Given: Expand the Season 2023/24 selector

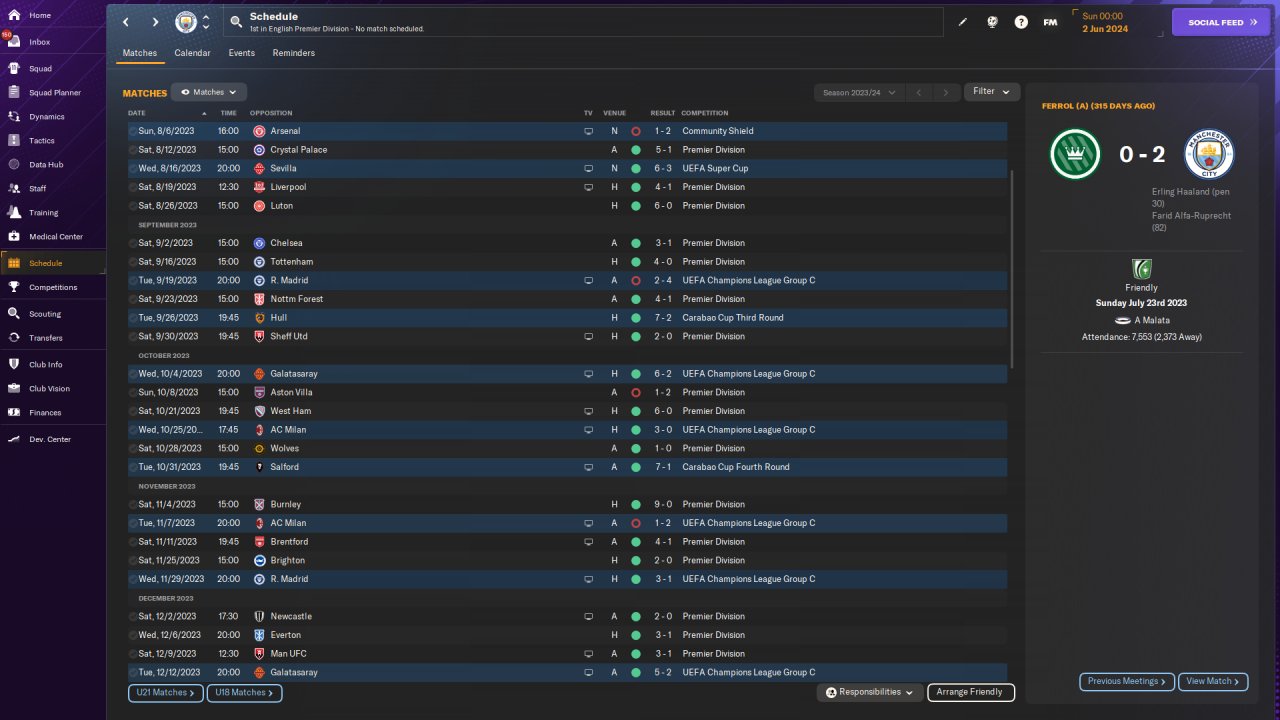Looking at the screenshot, I should pyautogui.click(x=858, y=92).
